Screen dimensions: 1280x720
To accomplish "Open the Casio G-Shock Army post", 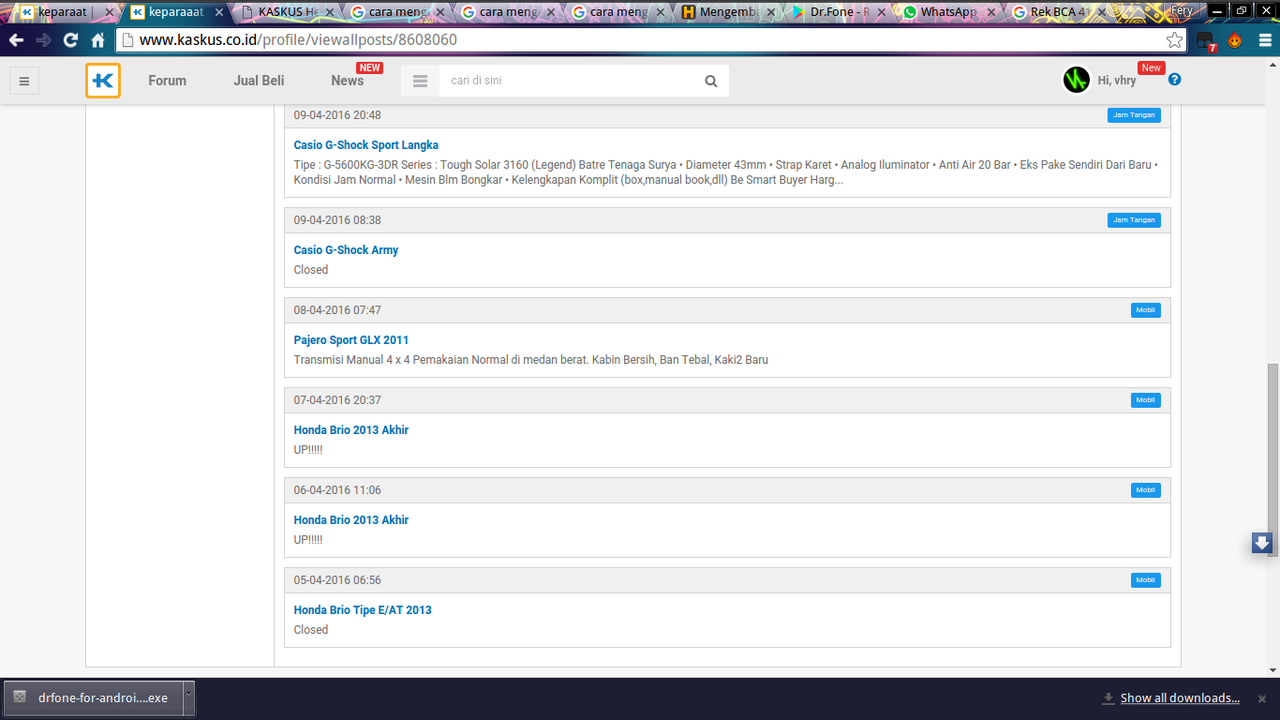I will click(346, 250).
